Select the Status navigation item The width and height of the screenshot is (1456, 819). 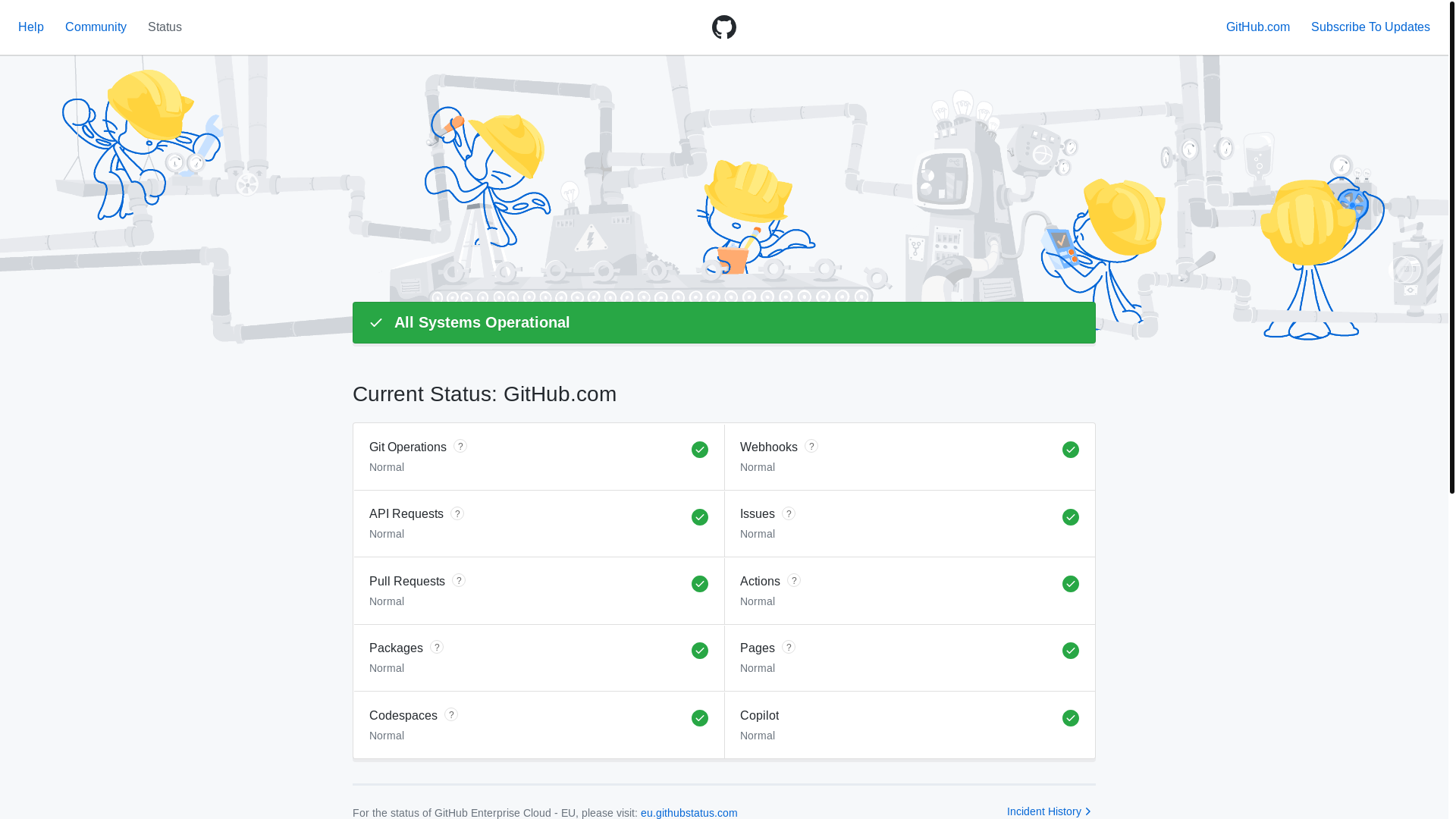(x=165, y=27)
